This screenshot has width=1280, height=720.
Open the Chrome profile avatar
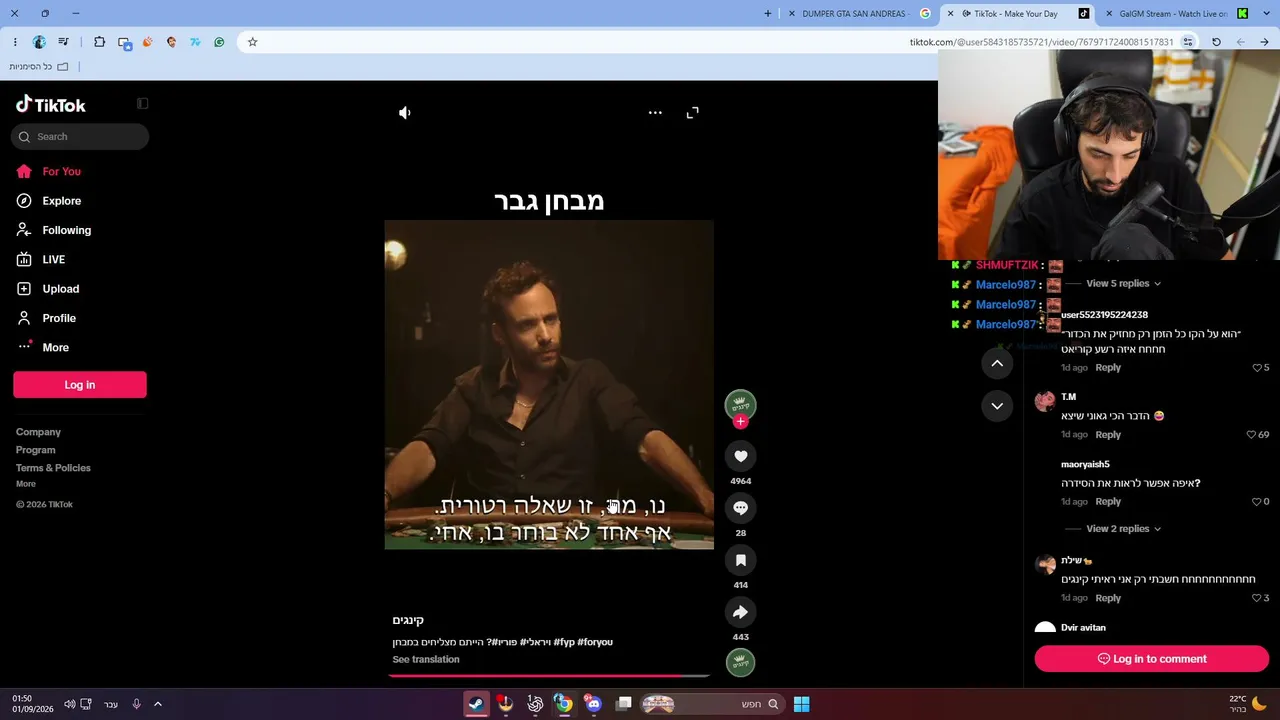tap(39, 42)
